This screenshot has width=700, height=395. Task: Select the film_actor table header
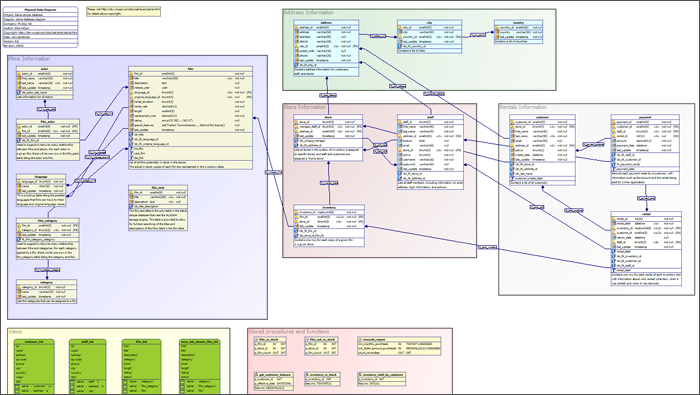click(x=48, y=122)
